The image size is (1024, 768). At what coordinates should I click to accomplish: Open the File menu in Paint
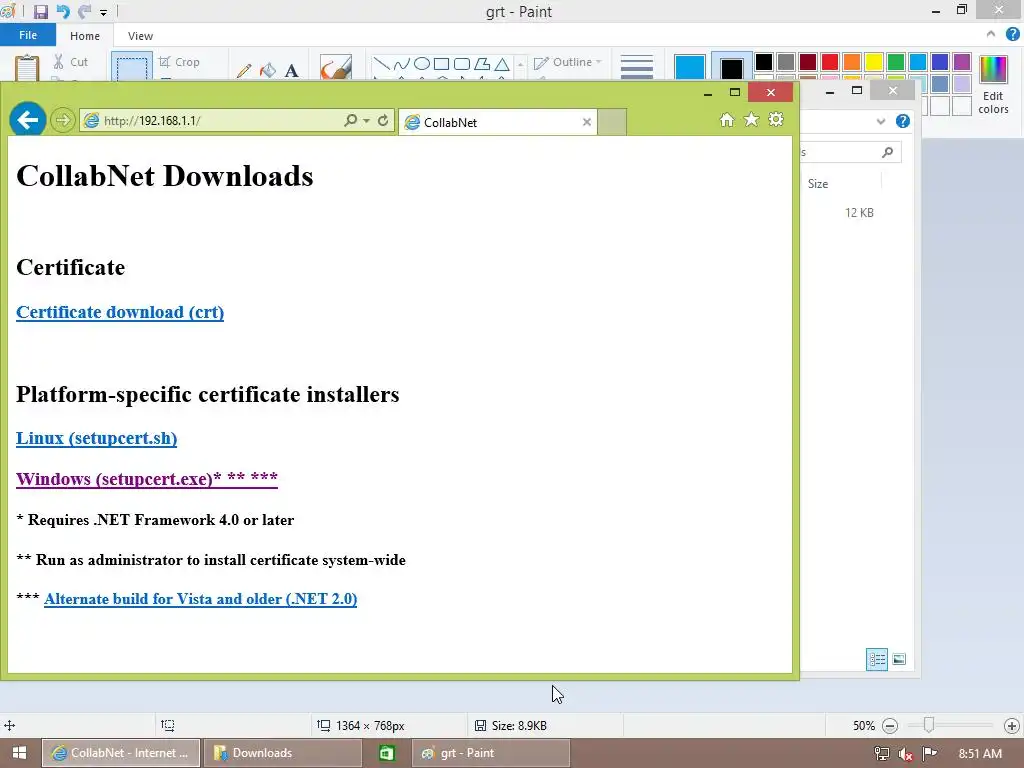[28, 35]
